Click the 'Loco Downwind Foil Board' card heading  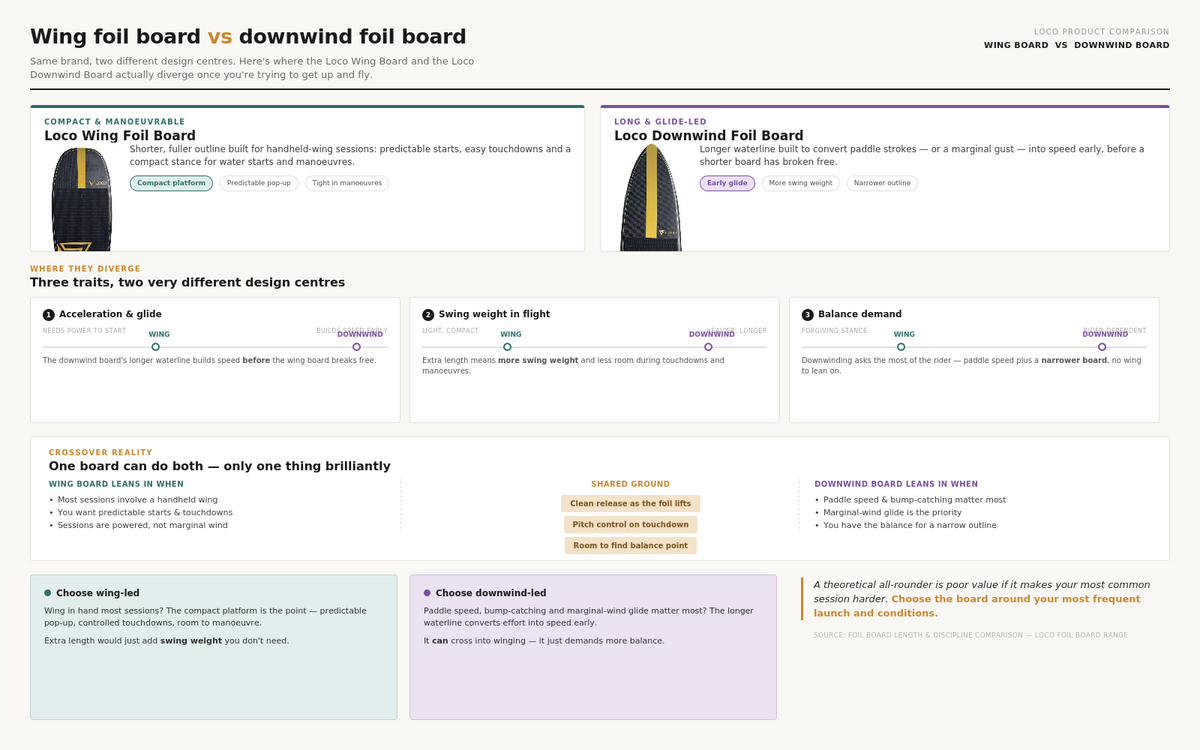[x=709, y=136]
